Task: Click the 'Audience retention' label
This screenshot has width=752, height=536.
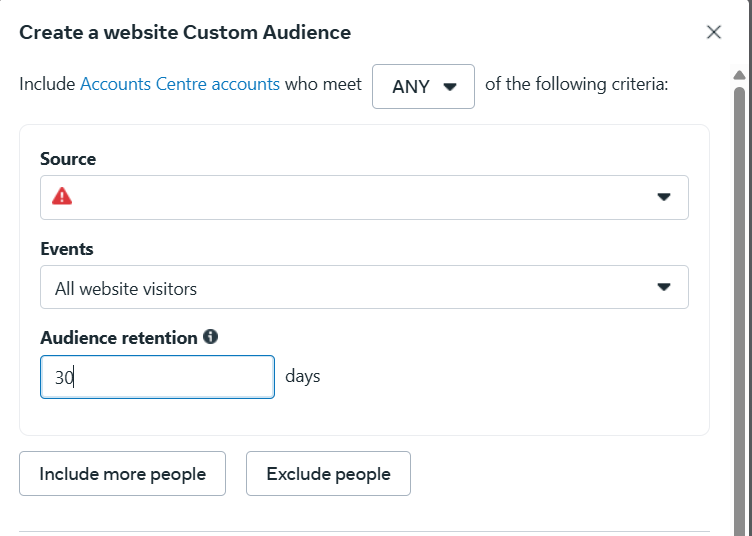Action: (119, 338)
